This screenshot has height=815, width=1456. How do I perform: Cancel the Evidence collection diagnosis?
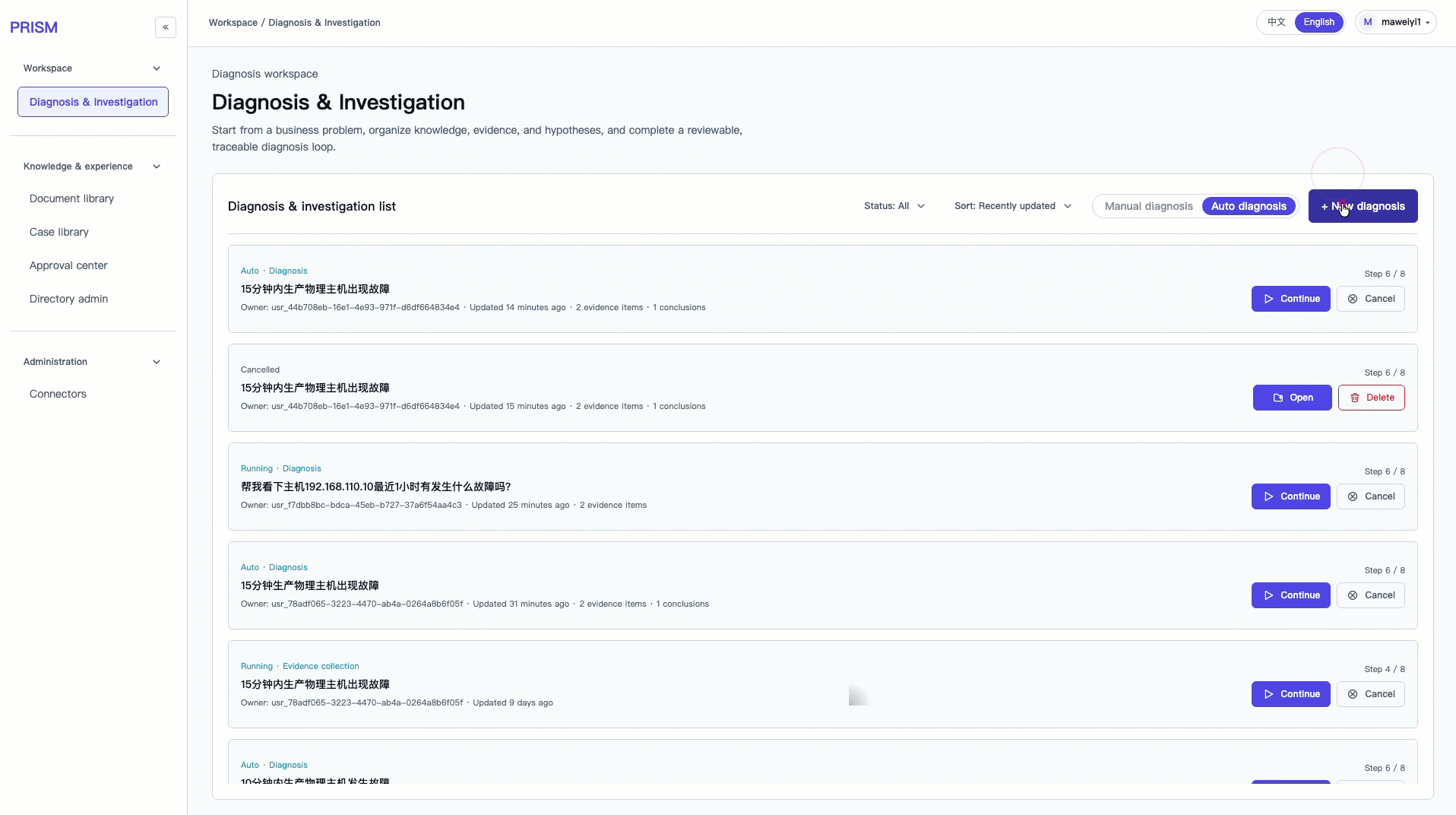pos(1370,694)
